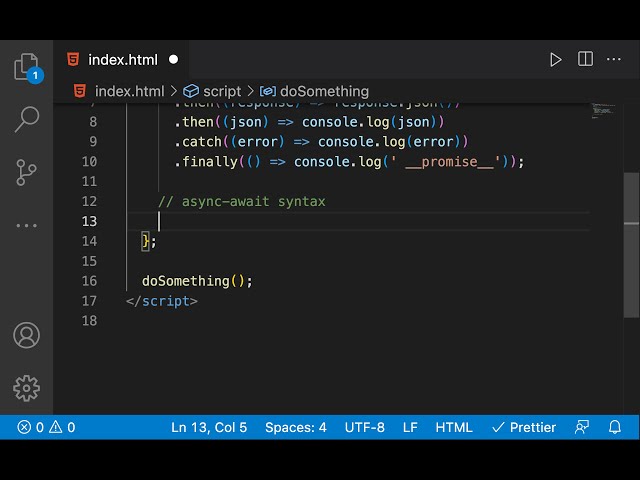Open the Explorer files view
Image resolution: width=640 pixels, height=480 pixels.
click(27, 68)
